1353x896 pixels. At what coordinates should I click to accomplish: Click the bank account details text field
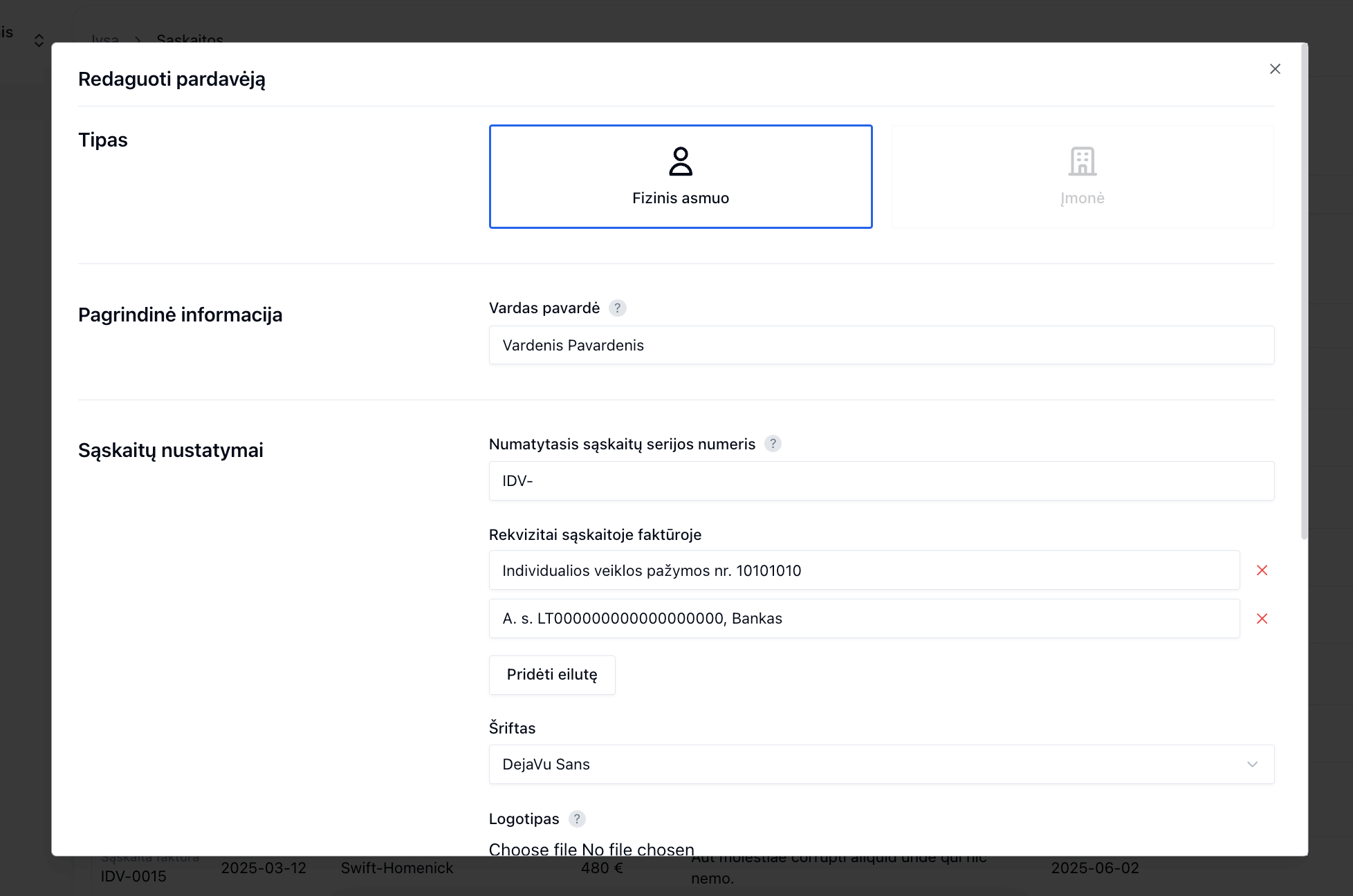(x=864, y=619)
